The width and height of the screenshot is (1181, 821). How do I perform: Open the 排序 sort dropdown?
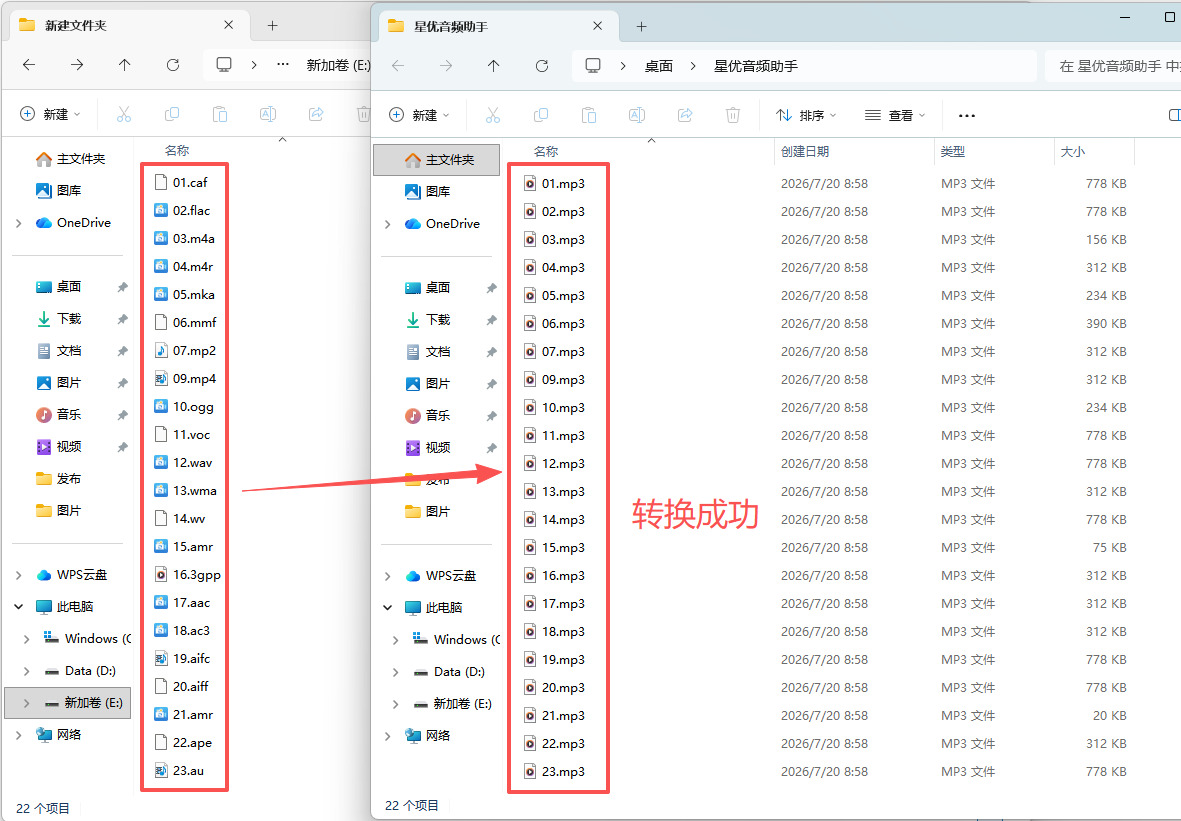click(x=806, y=115)
